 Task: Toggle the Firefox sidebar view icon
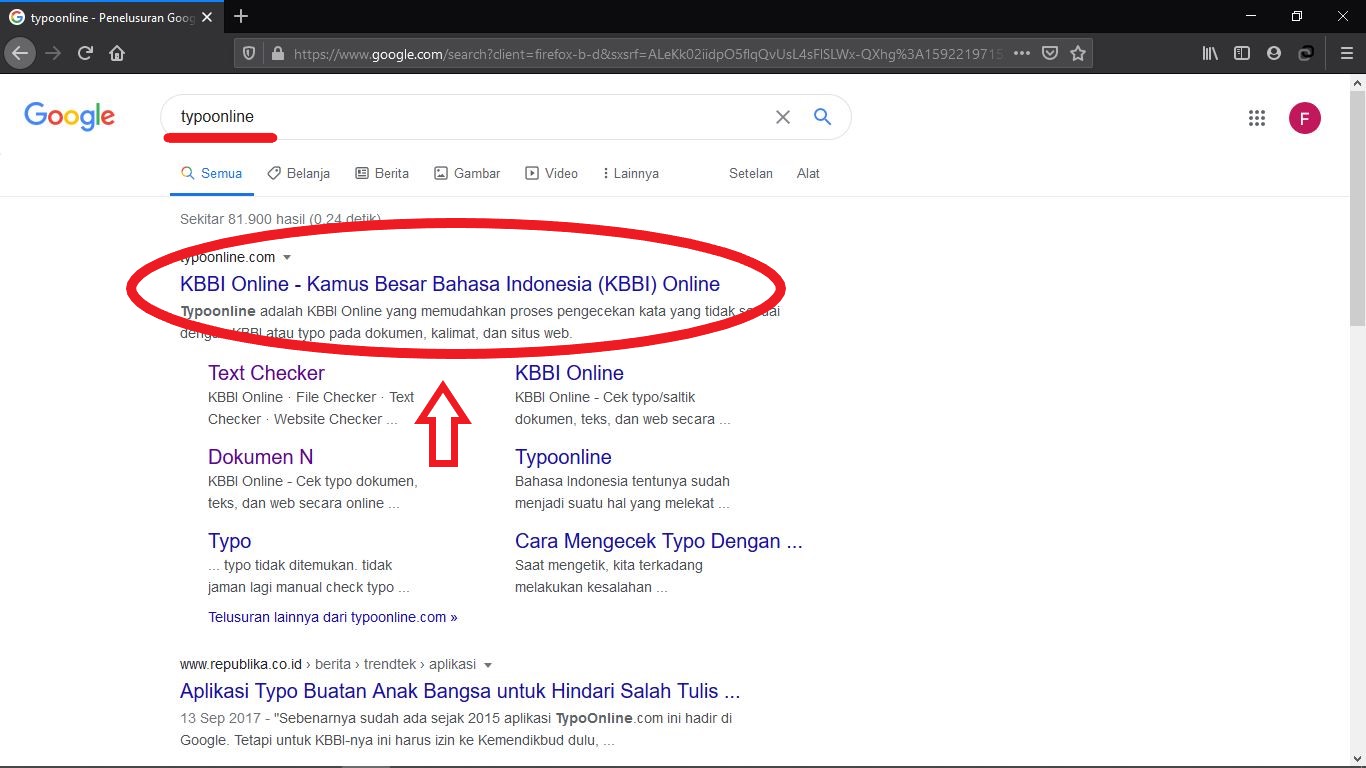(x=1242, y=54)
